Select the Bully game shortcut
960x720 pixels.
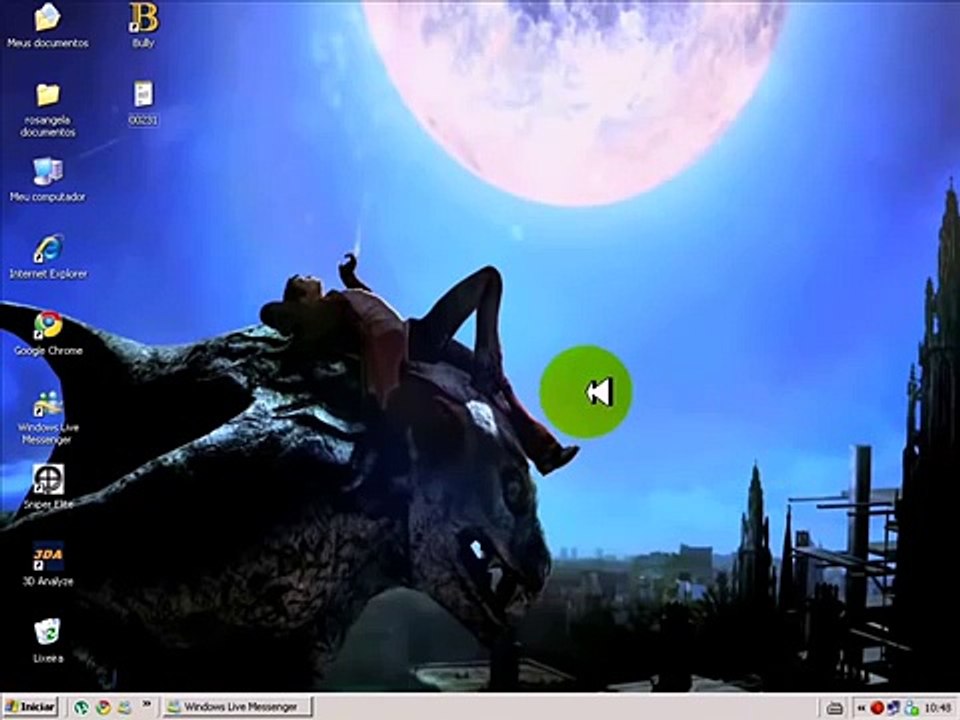coord(143,26)
